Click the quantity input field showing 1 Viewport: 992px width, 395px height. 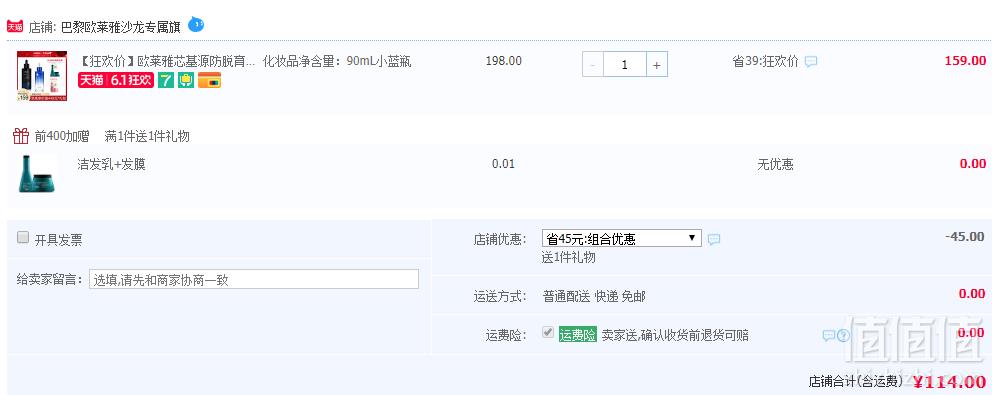(x=625, y=65)
